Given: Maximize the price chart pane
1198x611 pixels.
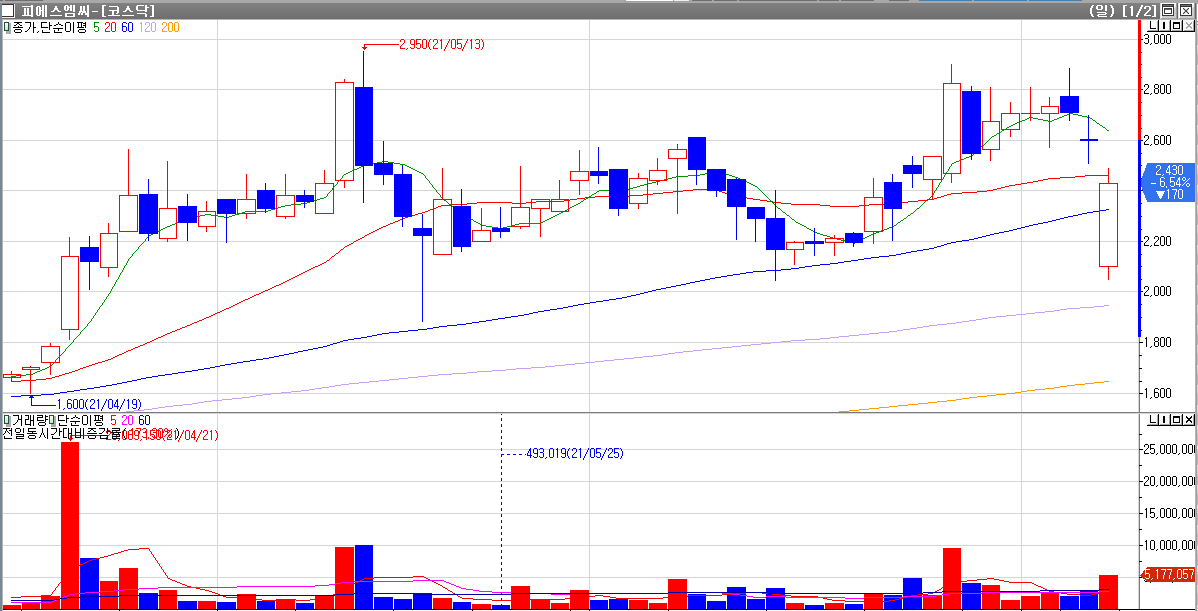Looking at the screenshot, I should pyautogui.click(x=1176, y=27).
